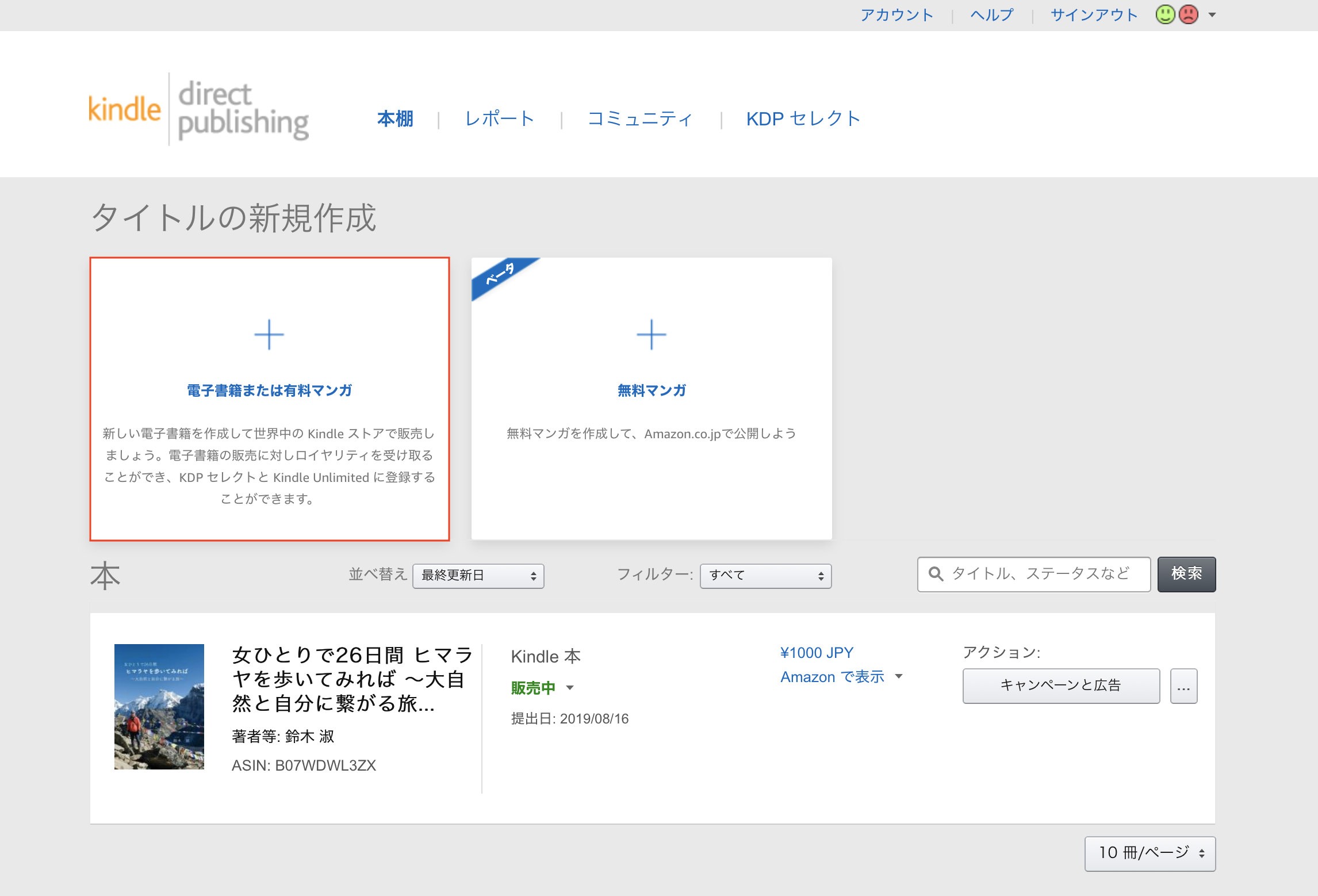Open the KDP セレクト tab
This screenshot has width=1318, height=896.
[803, 118]
